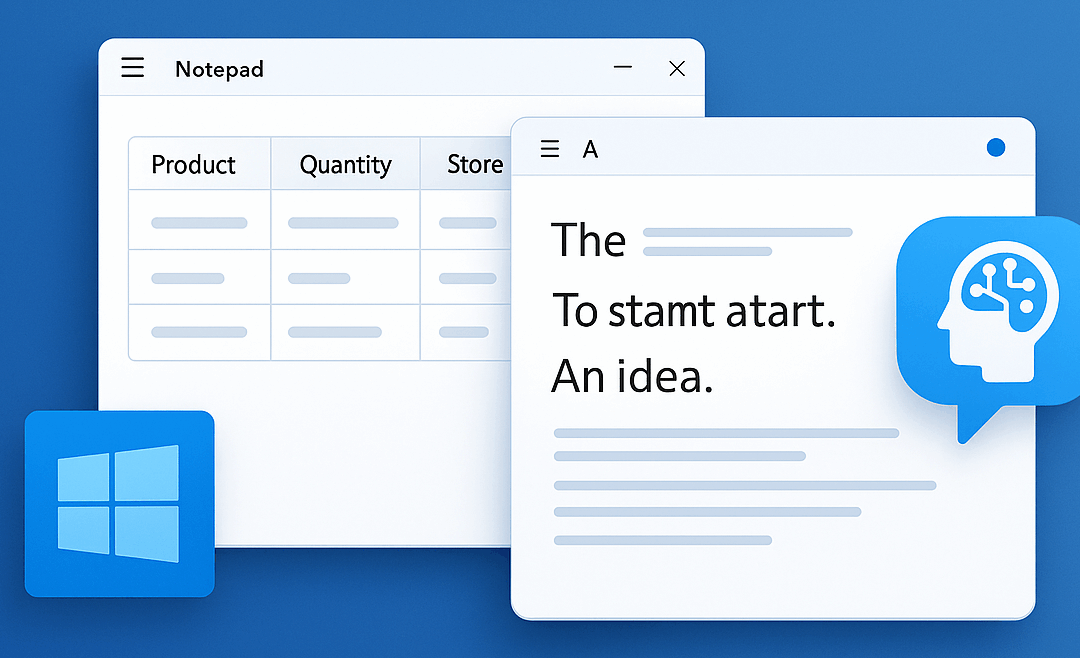
Task: Open the hamburger menu in Notepad window
Action: click(133, 68)
